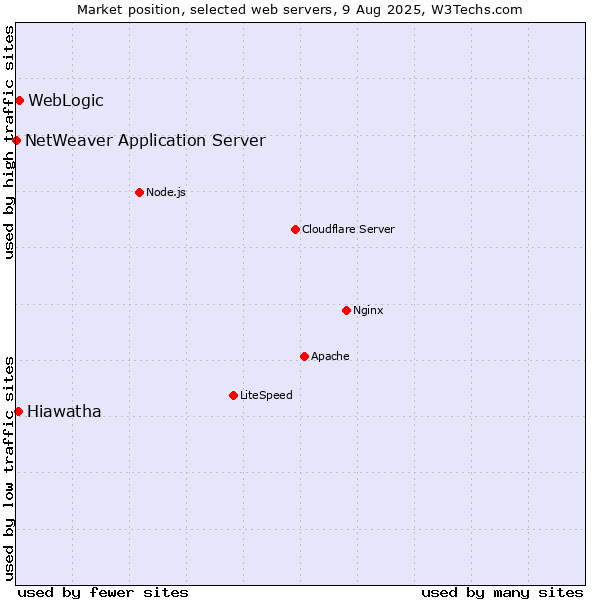Click the 'used by many sites' axis label

pyautogui.click(x=502, y=593)
